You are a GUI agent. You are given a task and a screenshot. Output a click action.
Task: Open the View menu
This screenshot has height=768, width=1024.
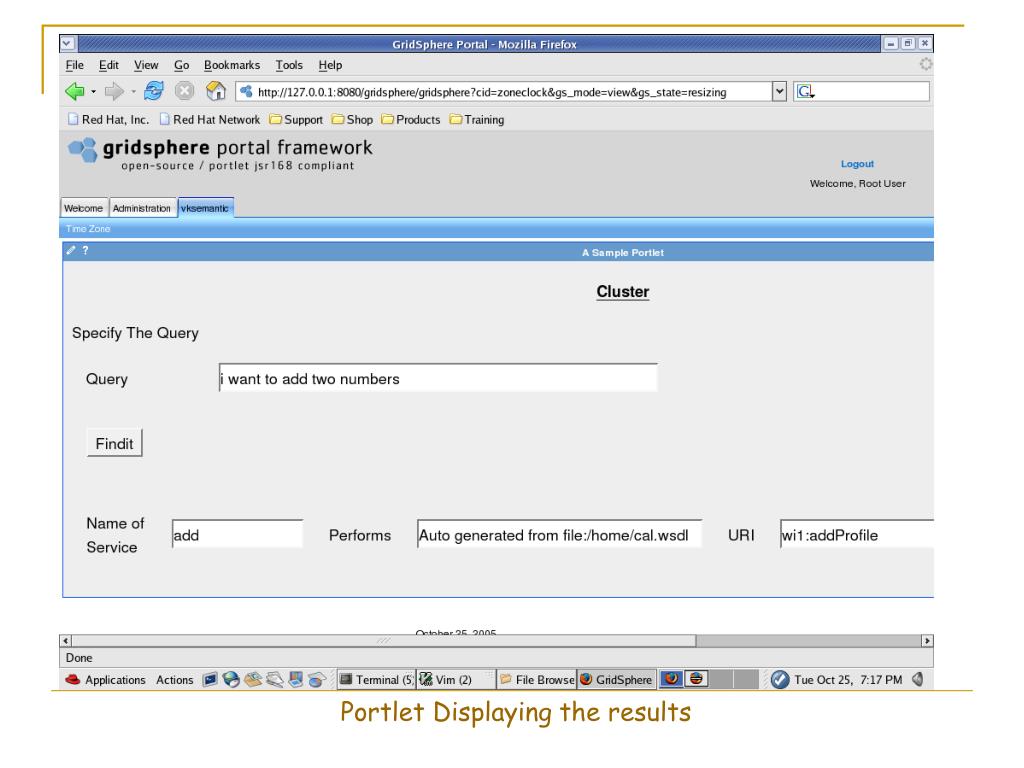[146, 65]
